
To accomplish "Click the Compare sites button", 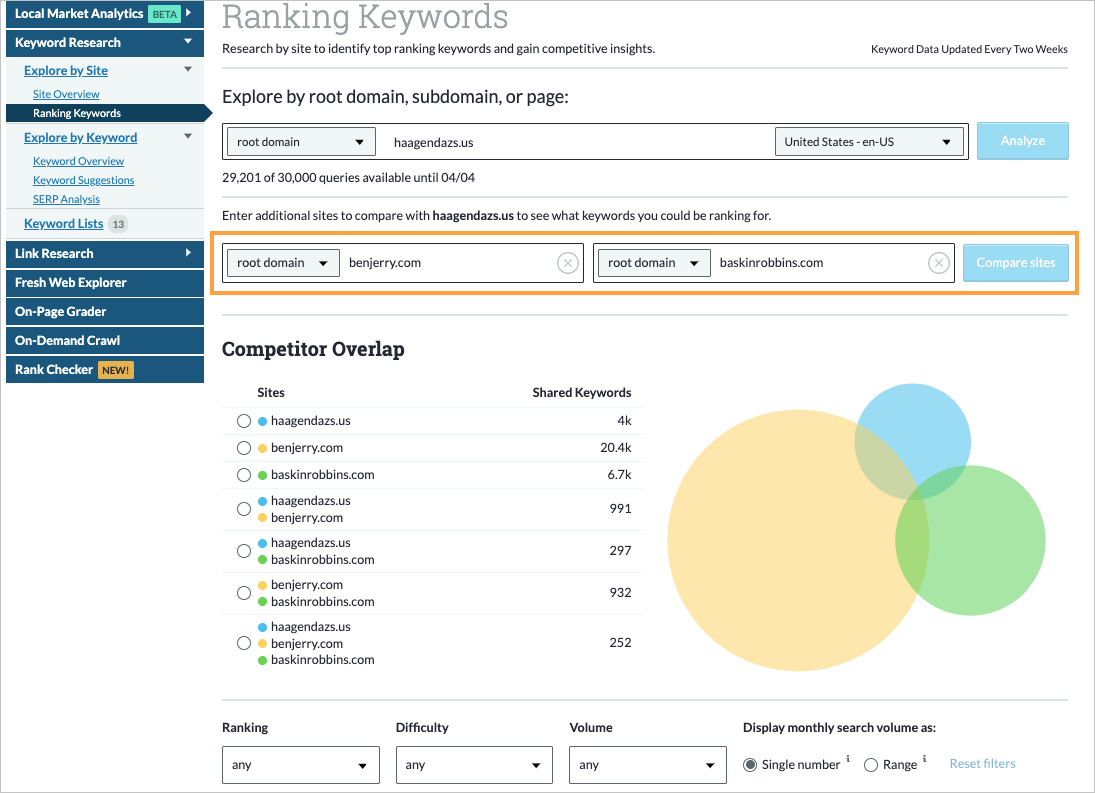I will 1015,262.
